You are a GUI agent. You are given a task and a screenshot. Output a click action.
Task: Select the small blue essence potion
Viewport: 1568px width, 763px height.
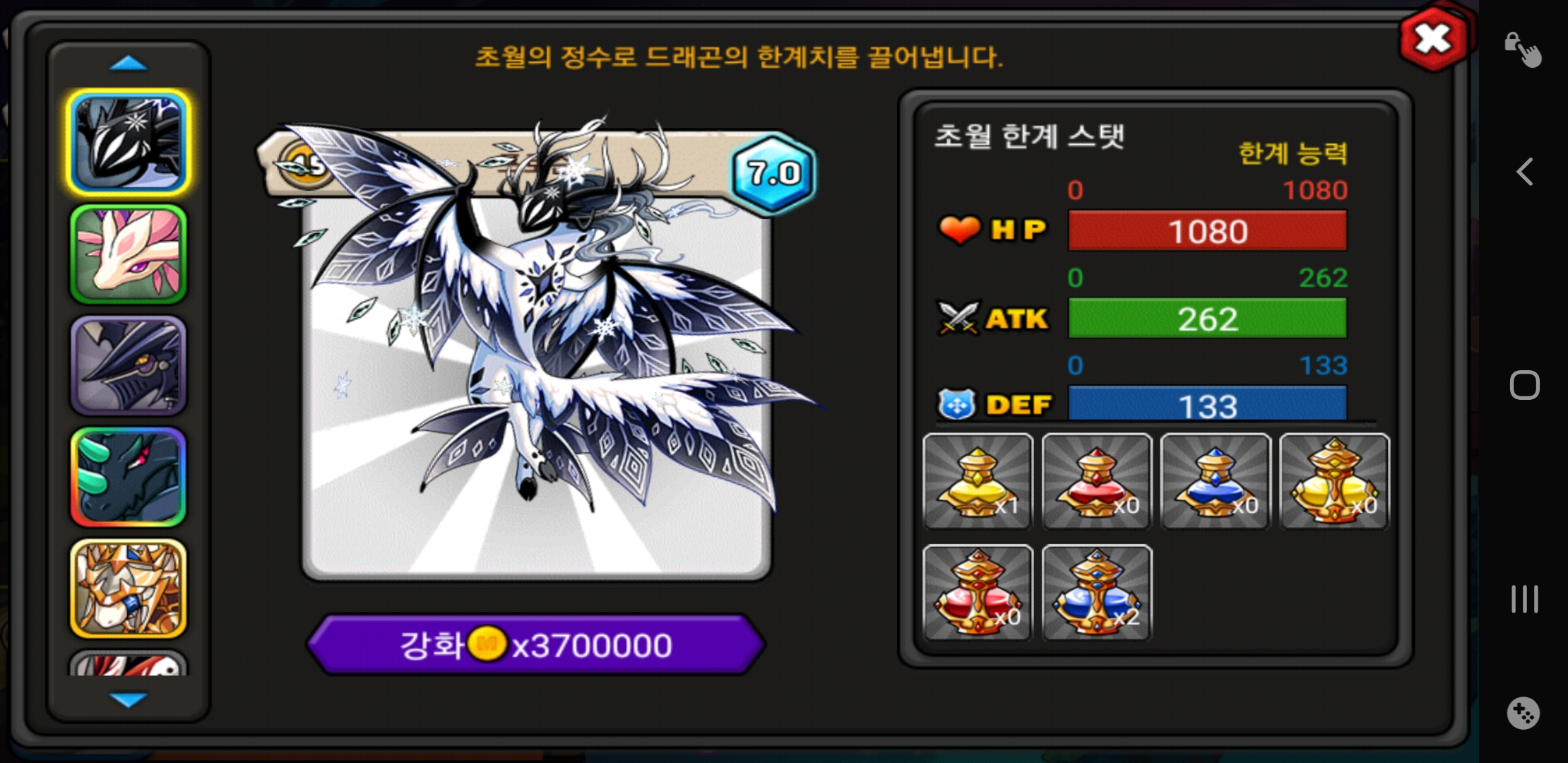point(1216,481)
